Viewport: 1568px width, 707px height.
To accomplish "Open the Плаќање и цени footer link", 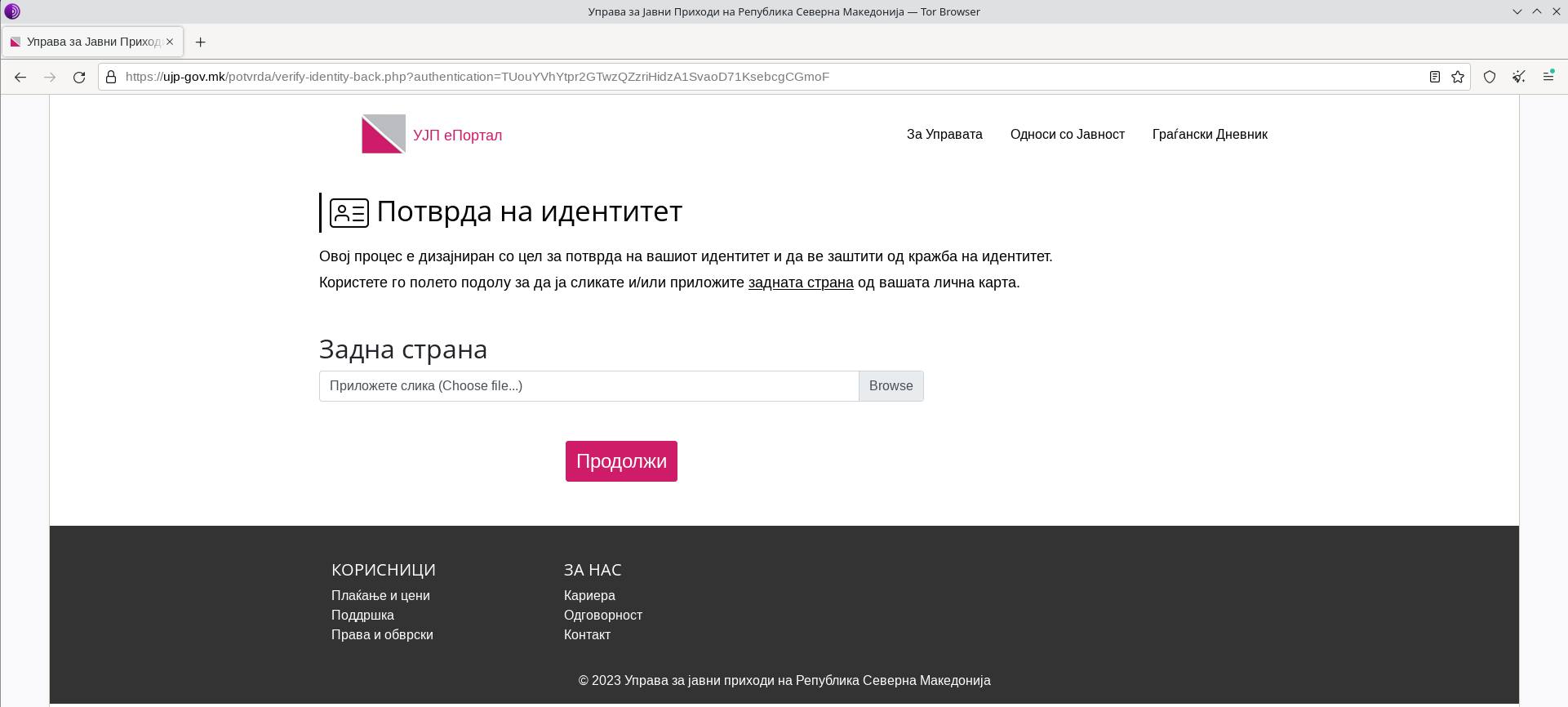I will pos(380,596).
